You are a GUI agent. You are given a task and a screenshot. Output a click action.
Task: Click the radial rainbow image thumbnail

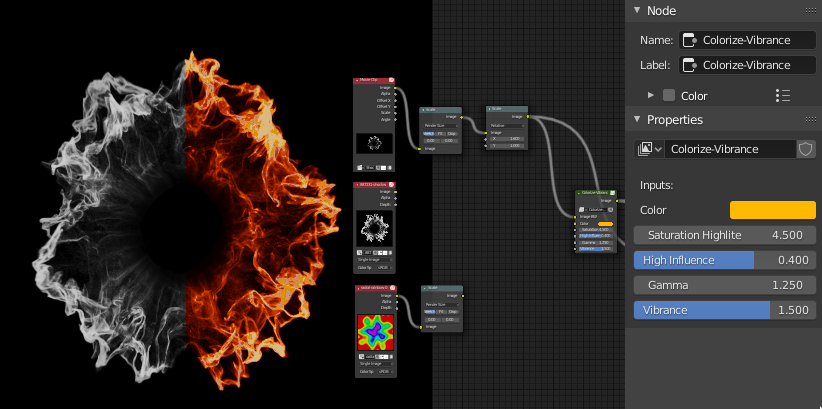pyautogui.click(x=375, y=335)
